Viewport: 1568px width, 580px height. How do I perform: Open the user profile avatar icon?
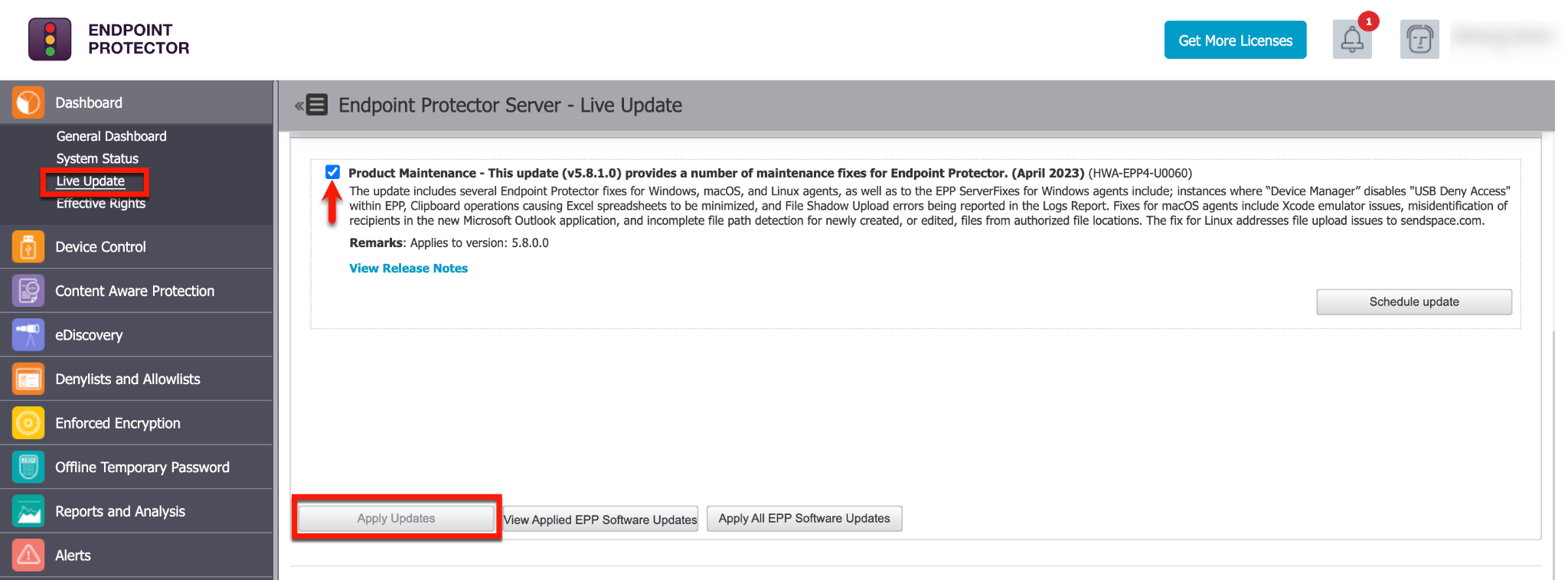tap(1419, 40)
